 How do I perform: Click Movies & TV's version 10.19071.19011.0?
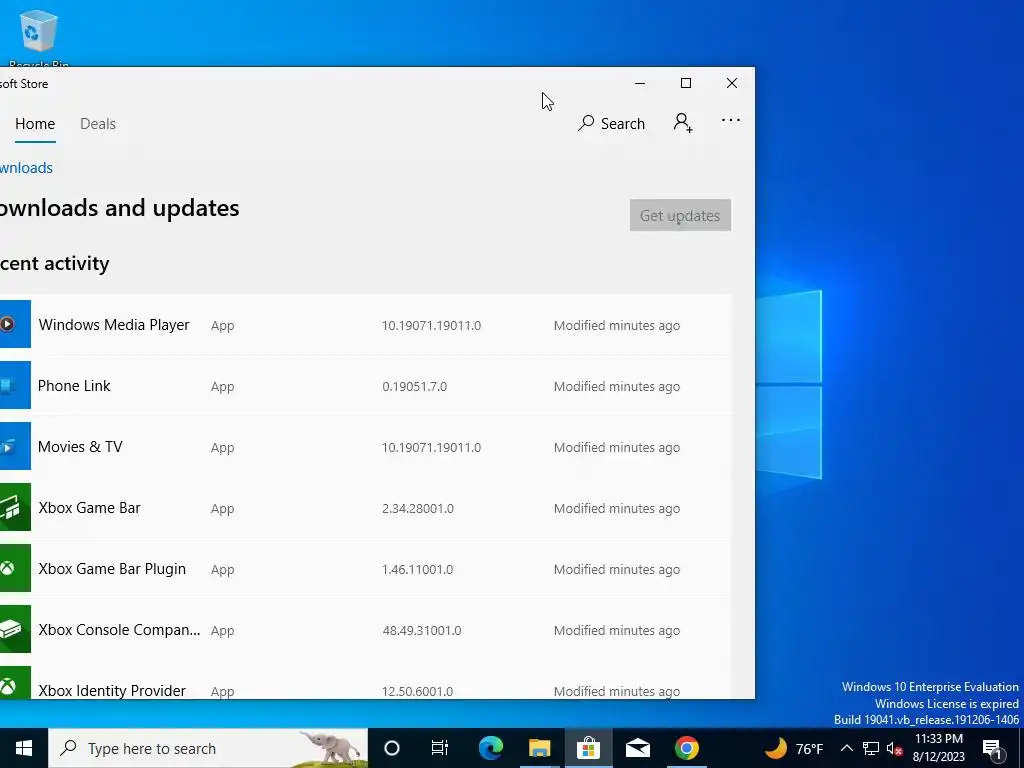[432, 447]
